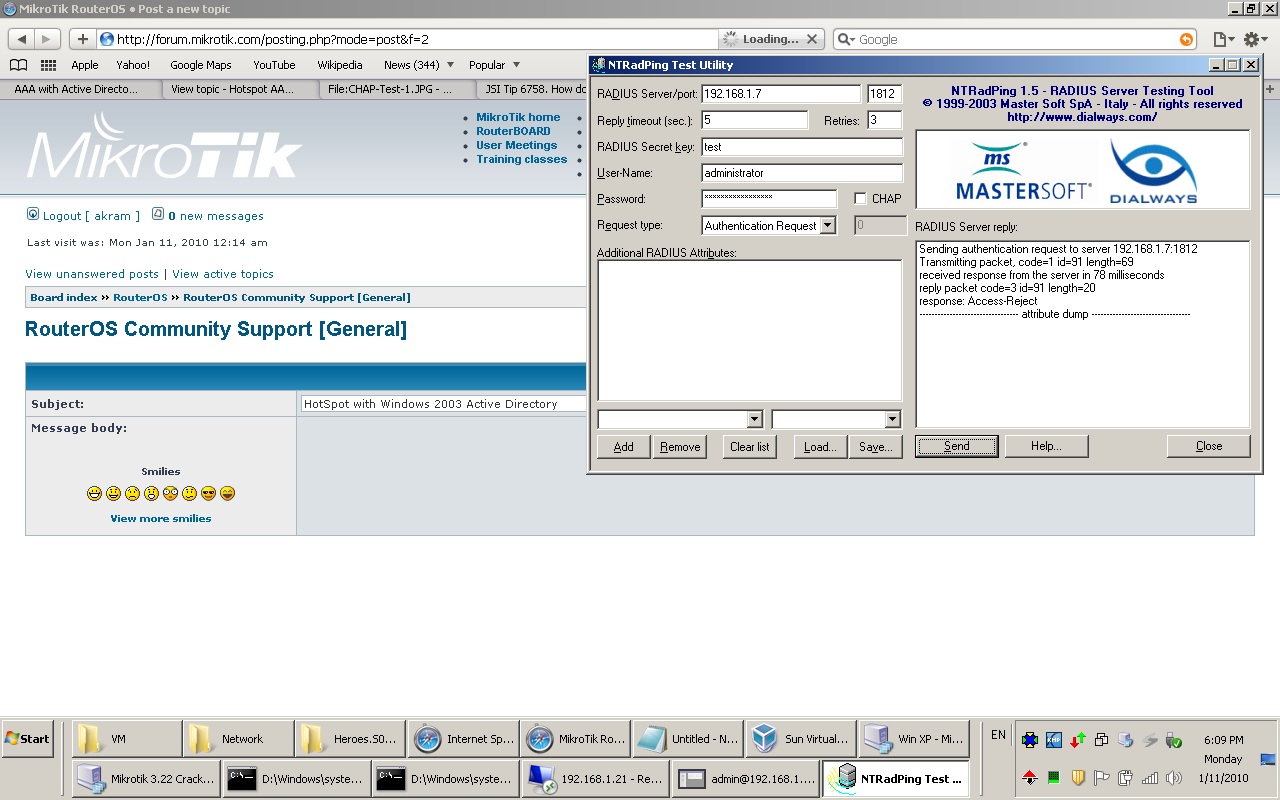Open the Safari page menu icon
This screenshot has width=1280, height=800.
1223,39
